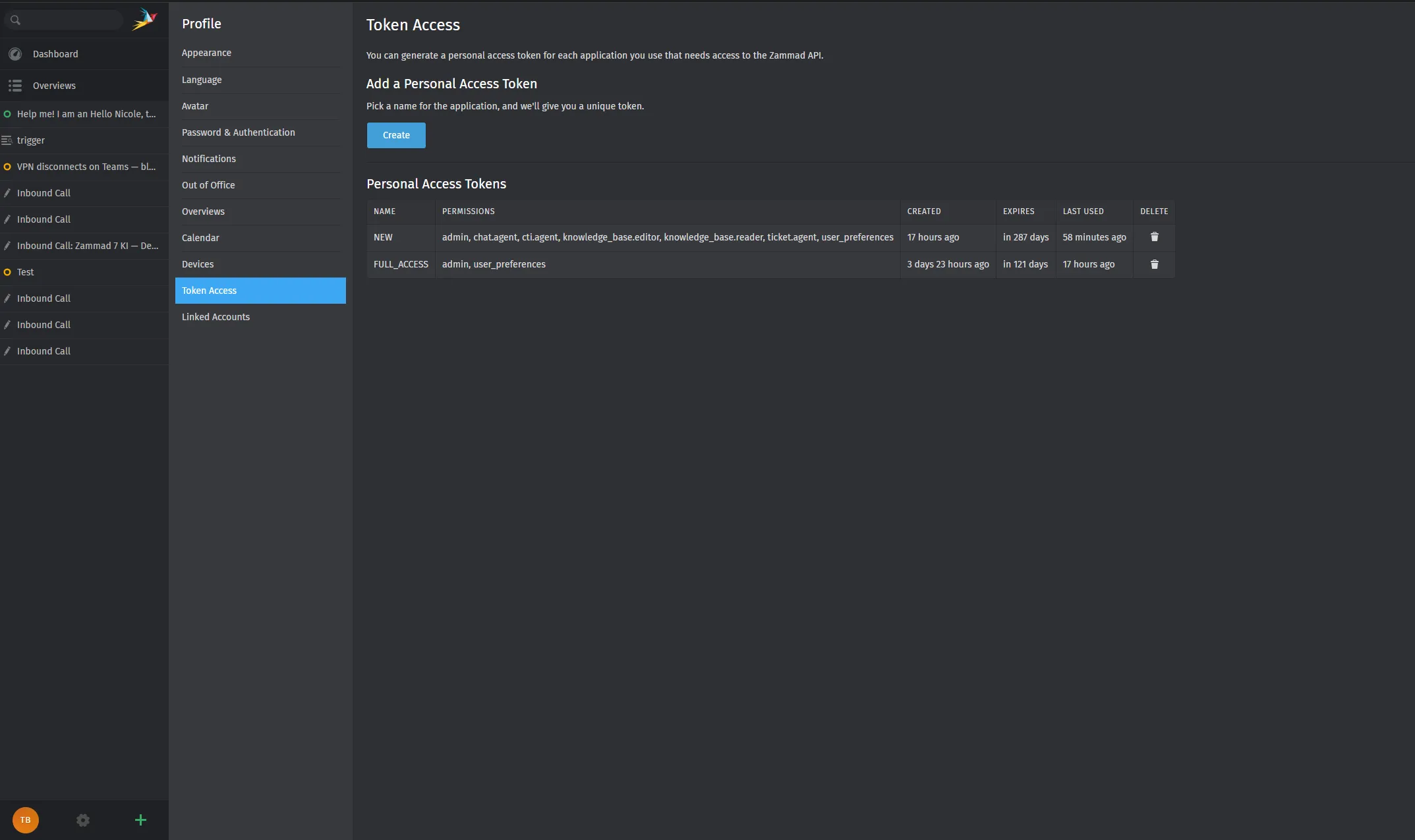
Task: Click the orange status circle beside VPN disconnects
Action: (x=7, y=167)
